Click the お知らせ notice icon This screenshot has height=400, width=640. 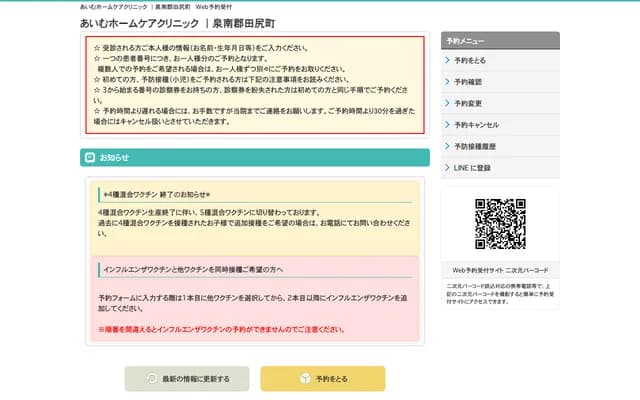pos(90,158)
